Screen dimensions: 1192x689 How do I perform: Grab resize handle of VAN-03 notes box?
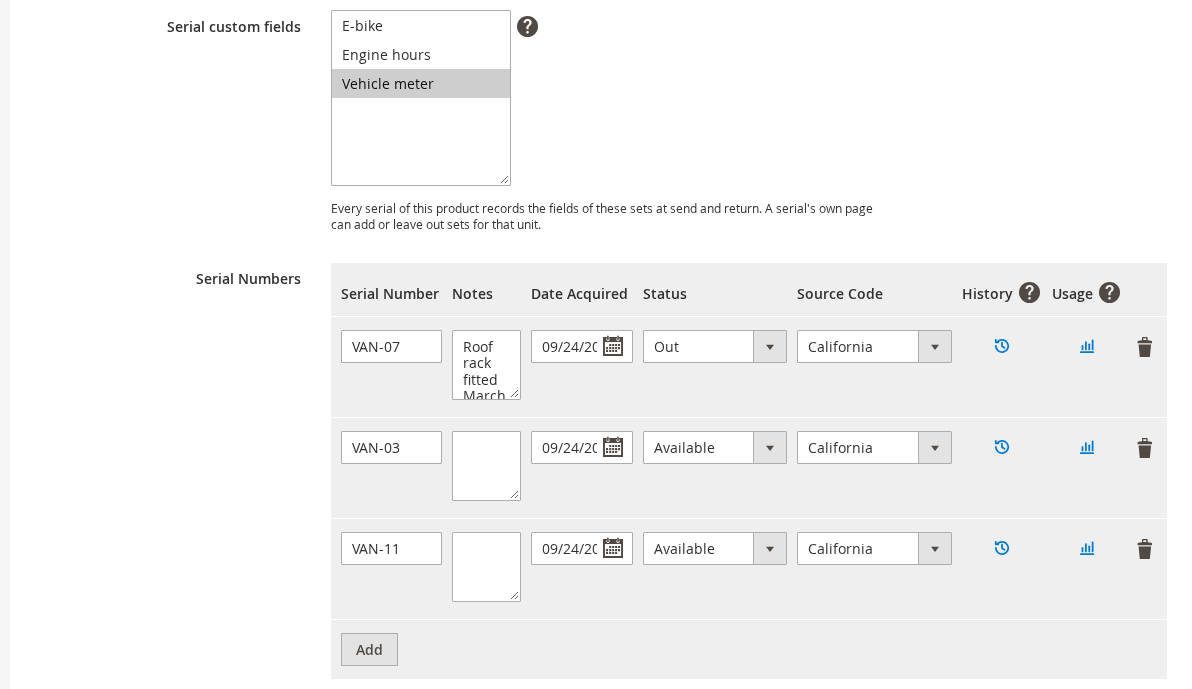tap(515, 496)
